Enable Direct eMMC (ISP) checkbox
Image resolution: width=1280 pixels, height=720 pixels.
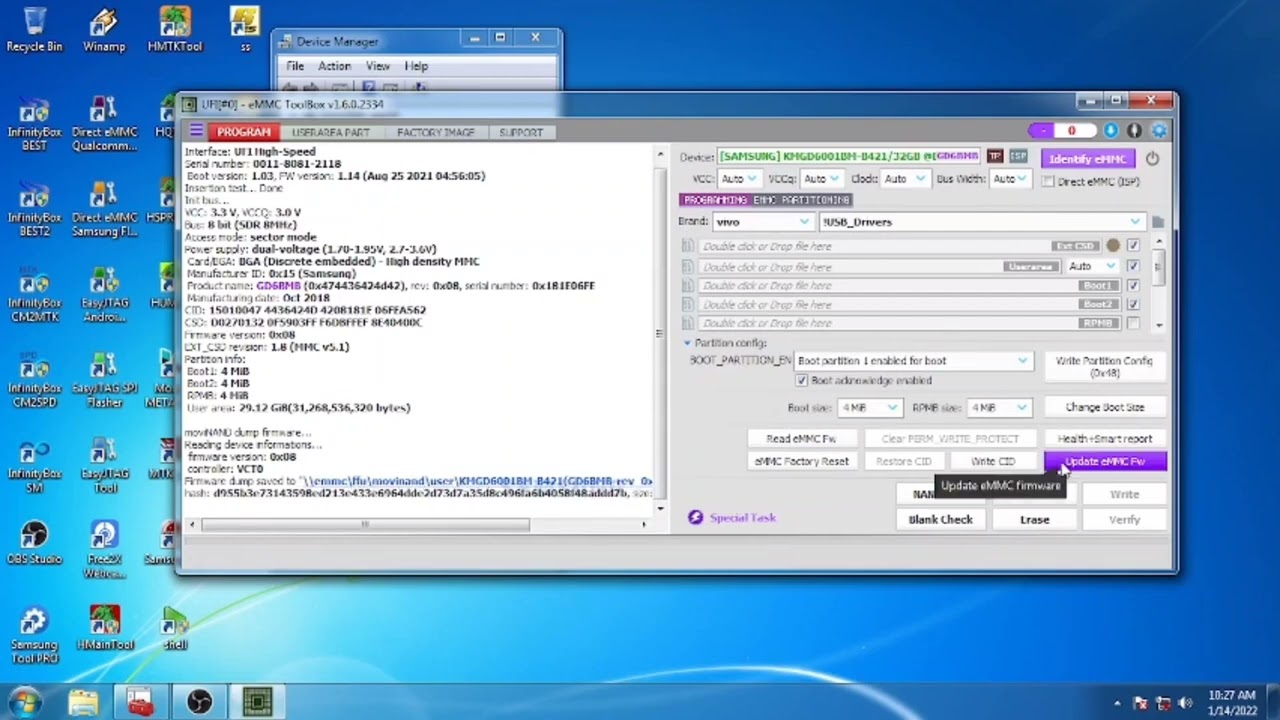pyautogui.click(x=1048, y=182)
